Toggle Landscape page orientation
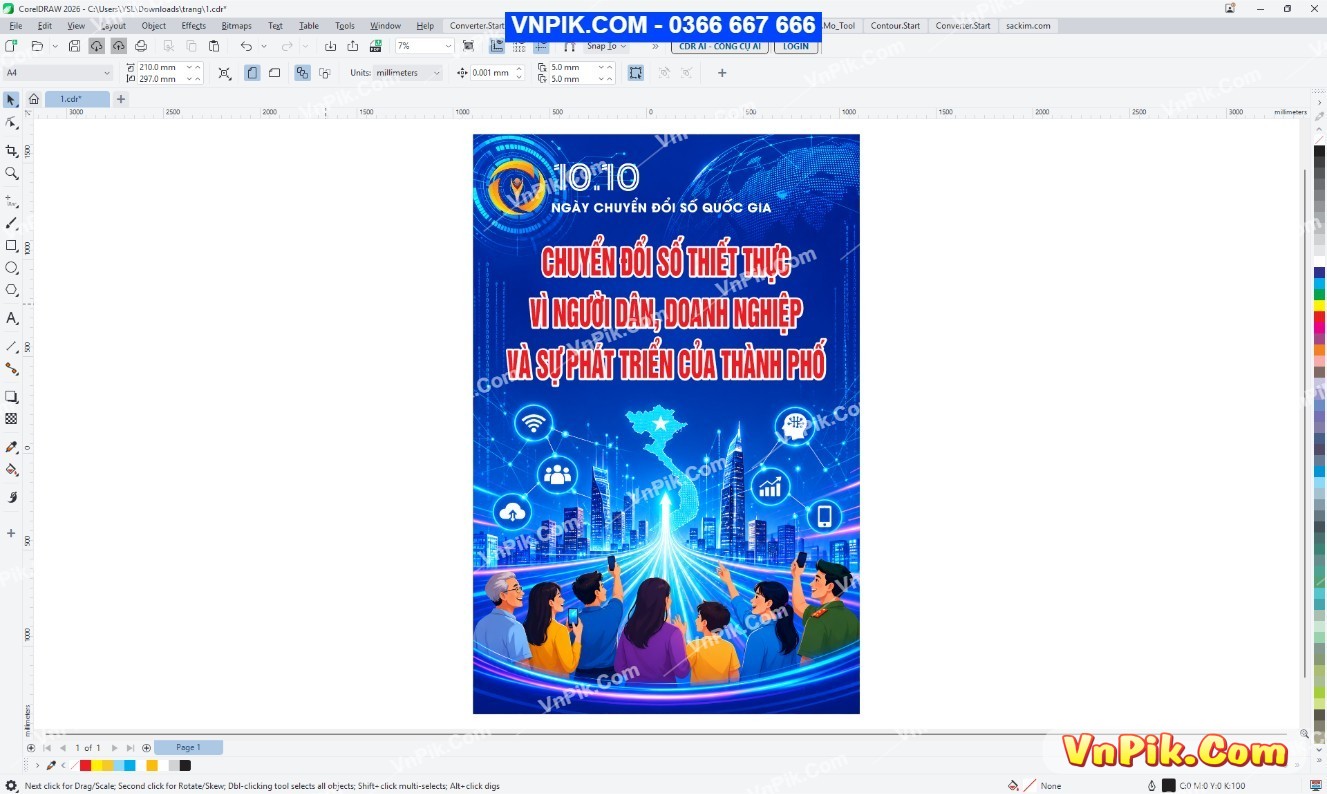The image size is (1327, 794). (275, 73)
